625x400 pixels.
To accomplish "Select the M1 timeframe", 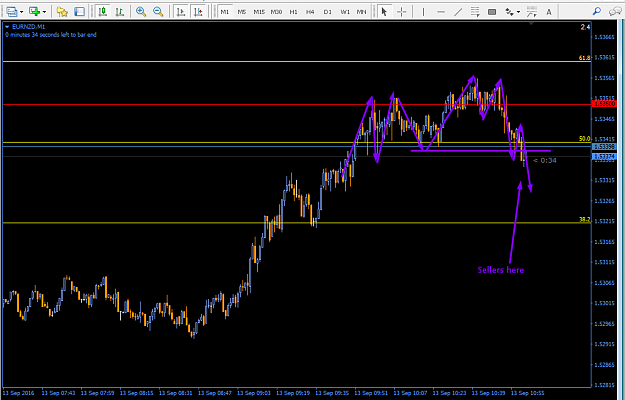I will point(225,12).
